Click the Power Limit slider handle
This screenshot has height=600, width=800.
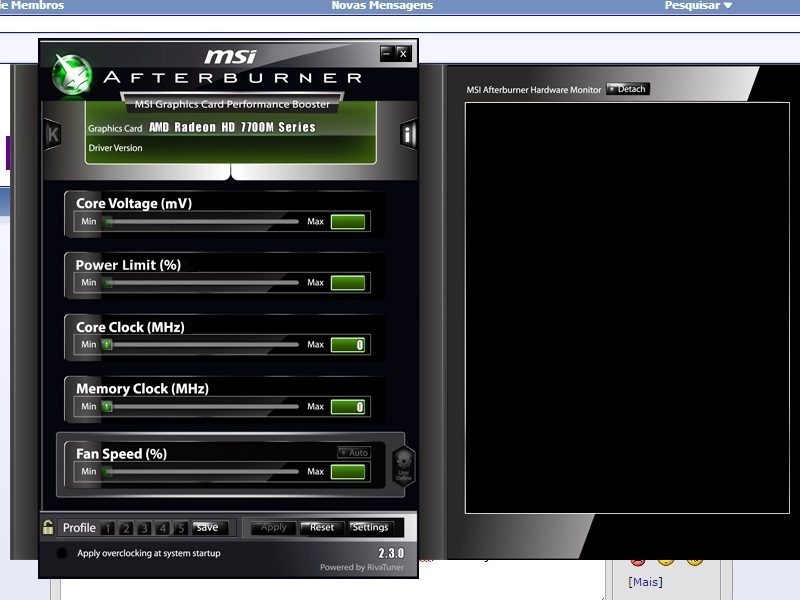click(108, 283)
